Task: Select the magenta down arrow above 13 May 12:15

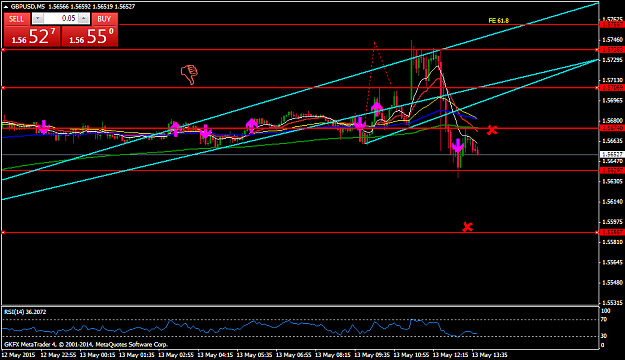Action: coord(458,146)
